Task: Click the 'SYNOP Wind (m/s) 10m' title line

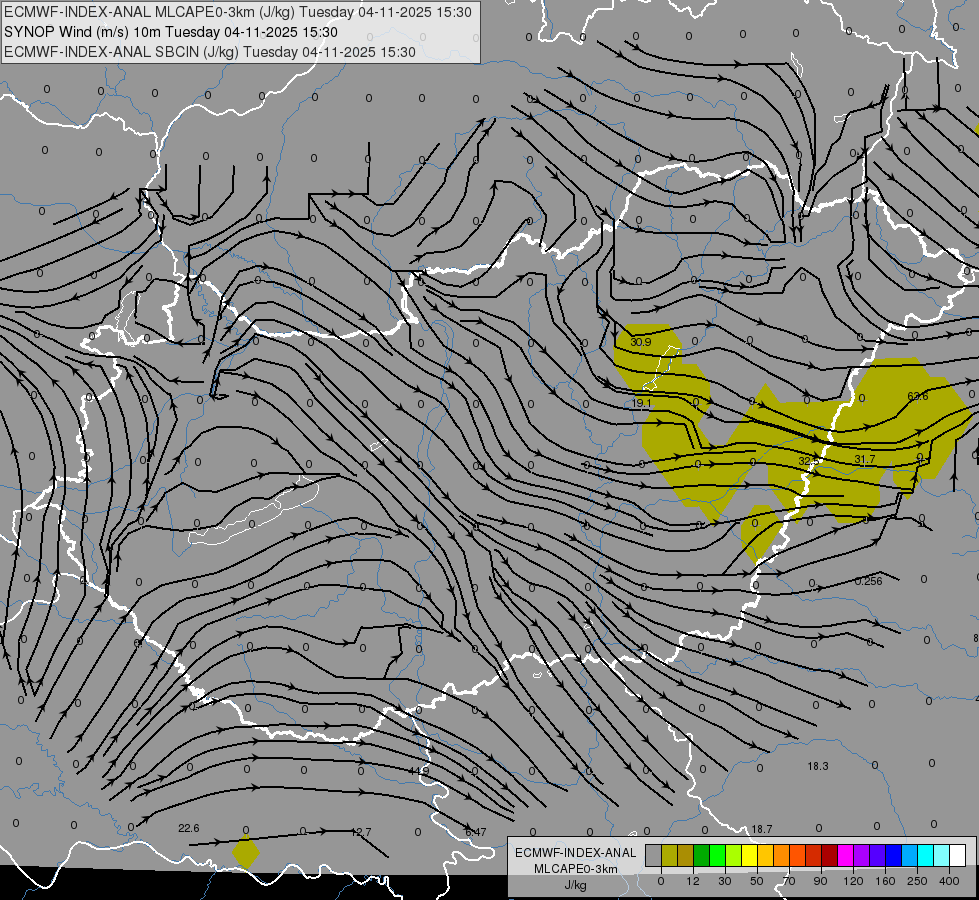Action: (x=171, y=32)
